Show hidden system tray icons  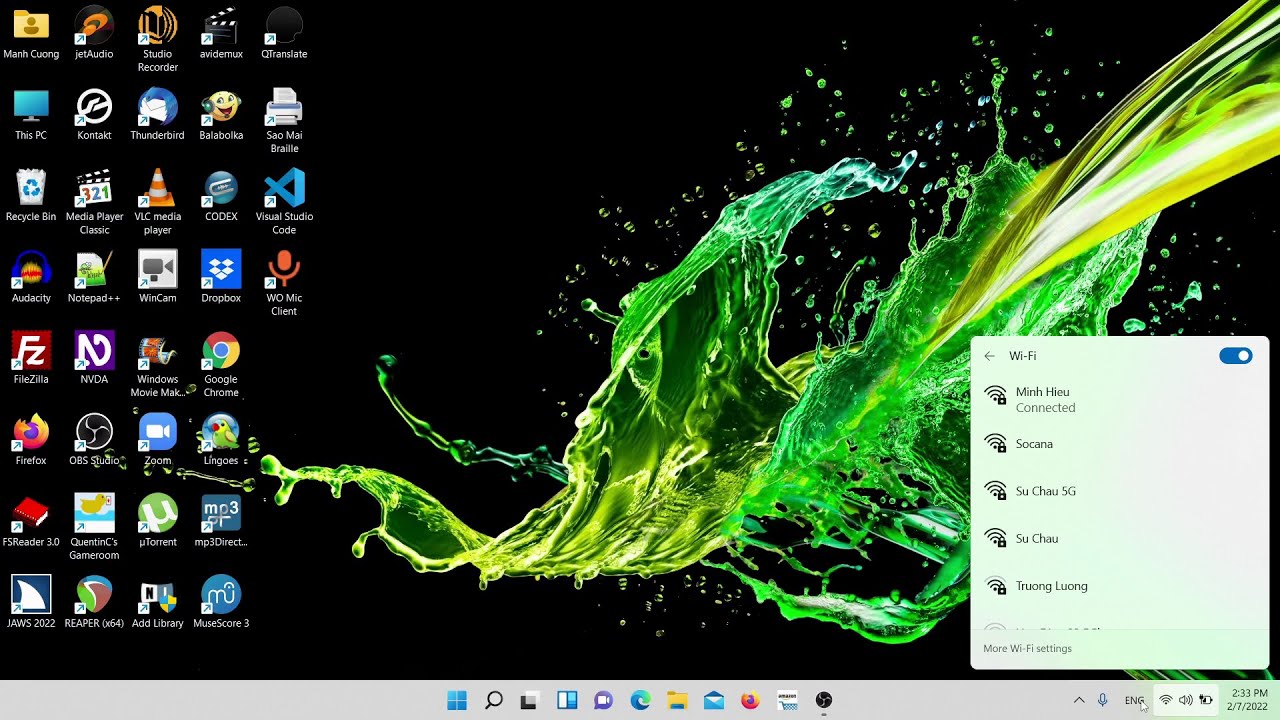point(1079,700)
